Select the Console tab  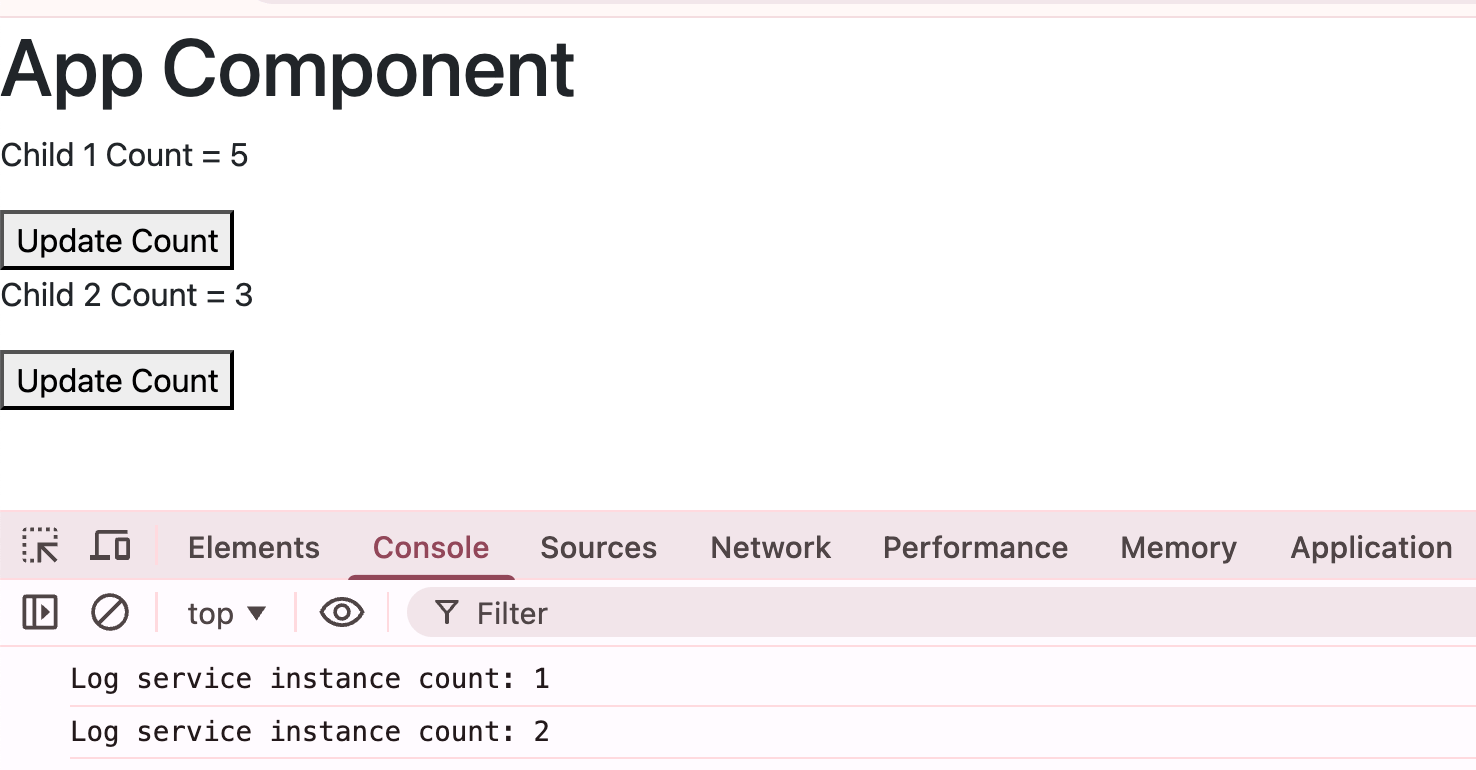(x=430, y=547)
